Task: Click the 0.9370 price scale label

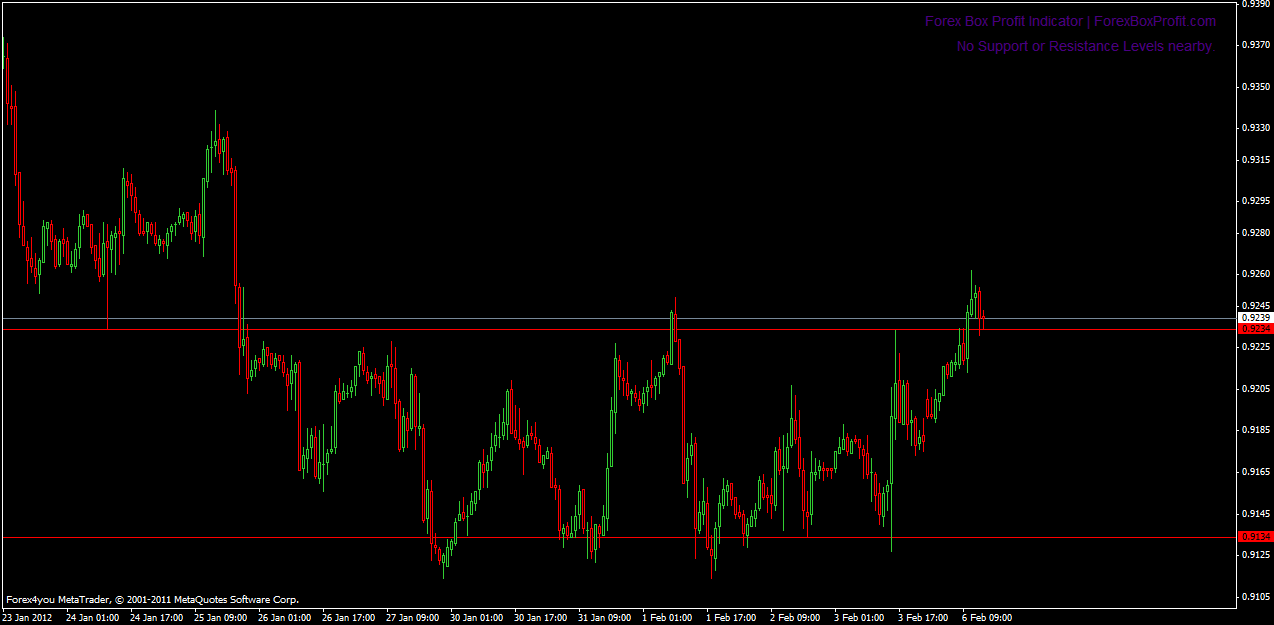Action: click(1256, 45)
